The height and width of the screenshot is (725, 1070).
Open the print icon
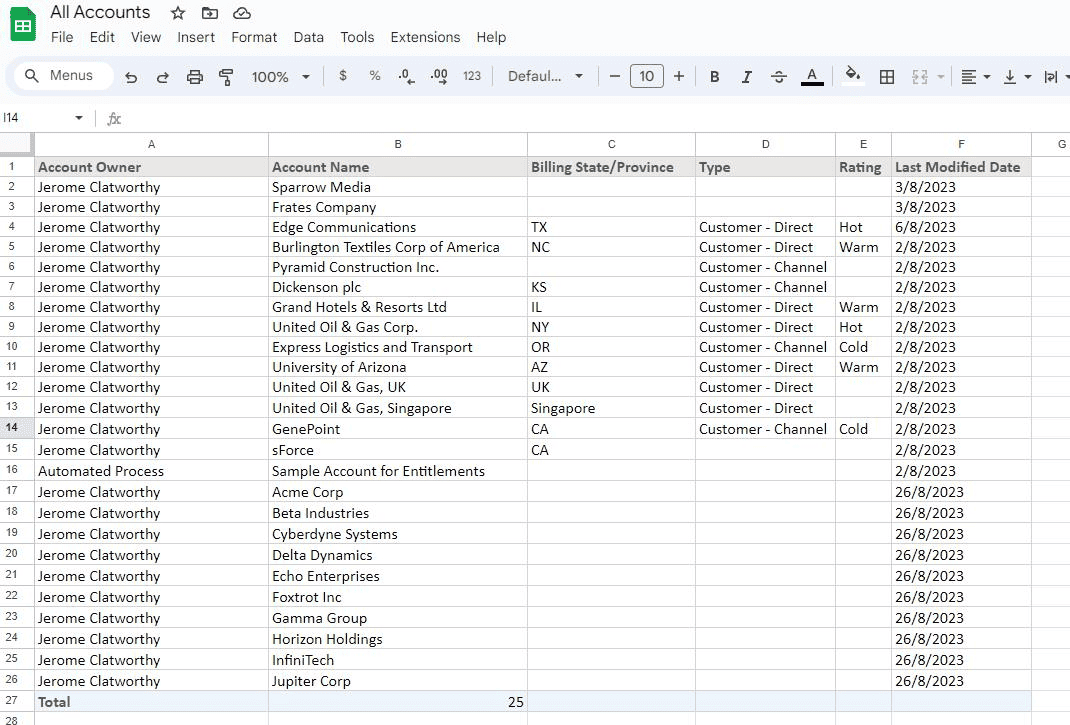point(194,76)
